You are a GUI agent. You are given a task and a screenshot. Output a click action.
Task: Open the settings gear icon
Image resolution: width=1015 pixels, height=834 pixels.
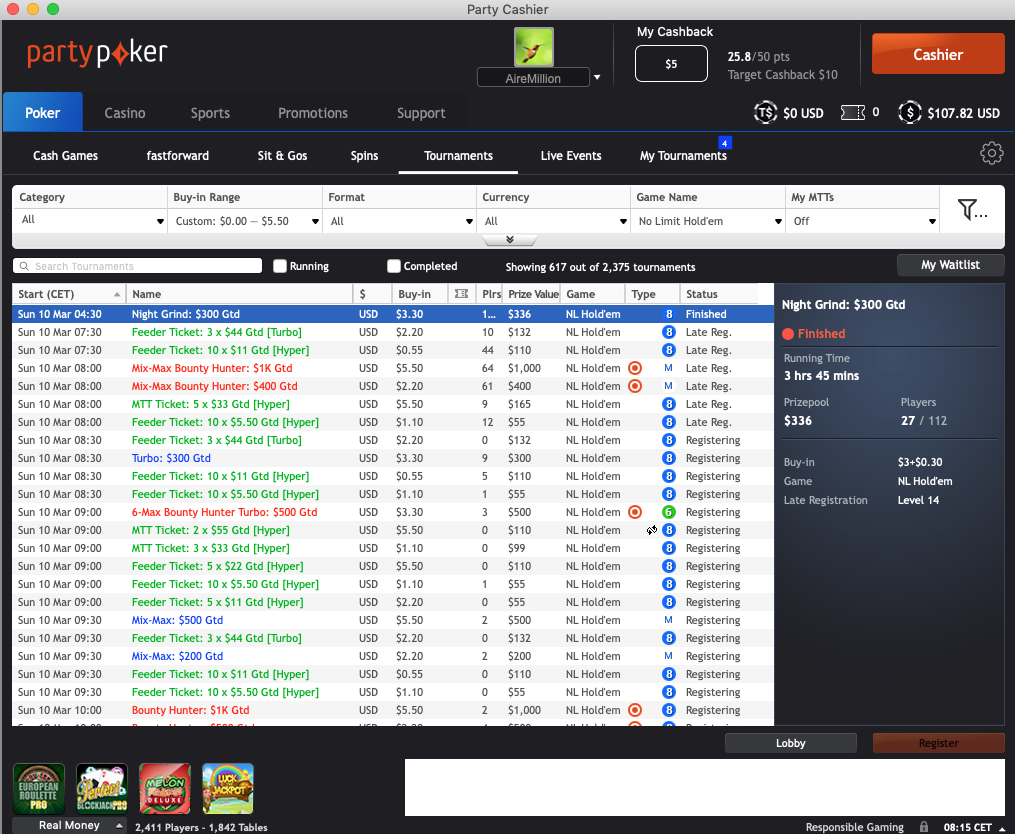coord(991,153)
